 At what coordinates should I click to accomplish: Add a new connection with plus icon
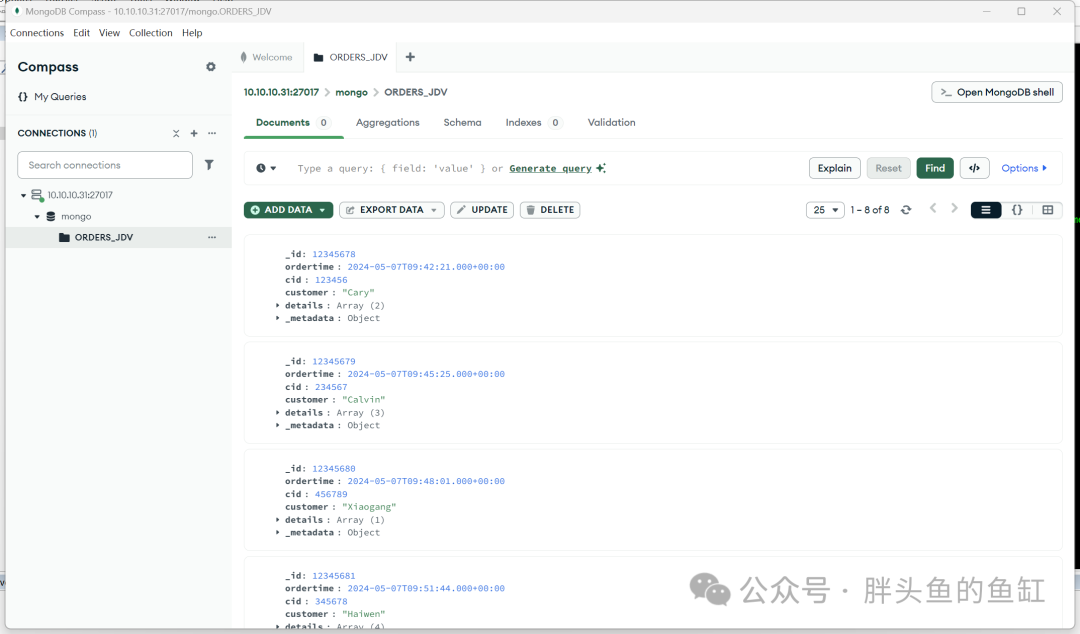tap(194, 134)
